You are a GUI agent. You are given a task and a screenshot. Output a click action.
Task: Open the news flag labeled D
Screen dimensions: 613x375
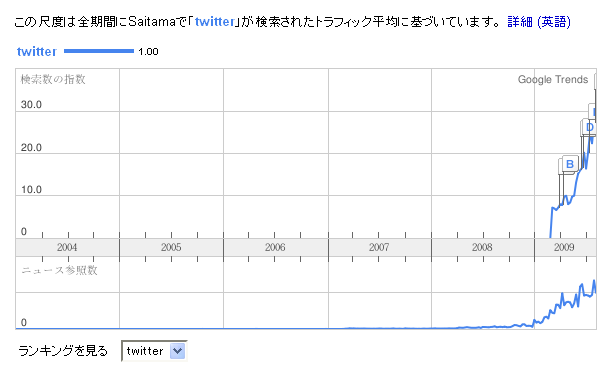click(589, 127)
